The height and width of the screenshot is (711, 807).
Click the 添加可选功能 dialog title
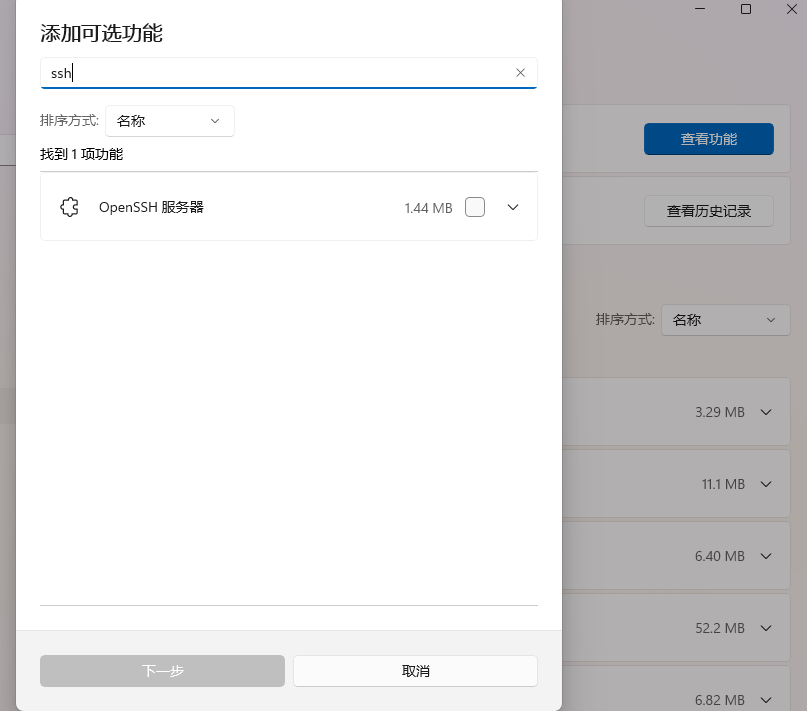101,33
